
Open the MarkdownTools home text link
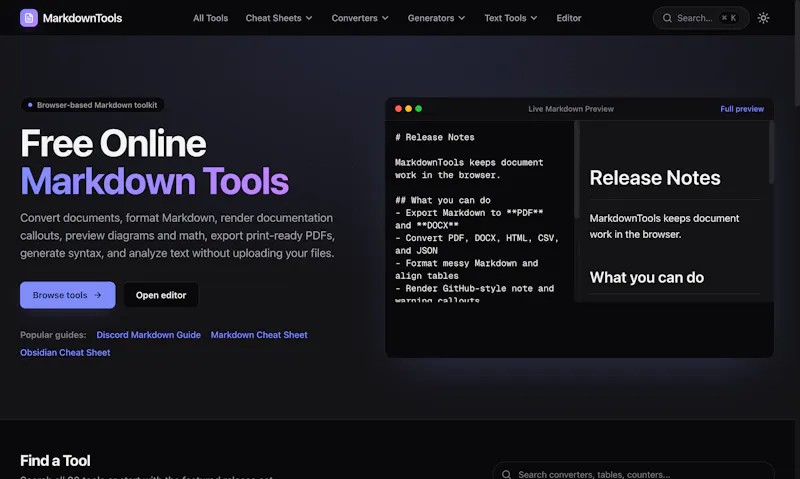click(x=82, y=18)
